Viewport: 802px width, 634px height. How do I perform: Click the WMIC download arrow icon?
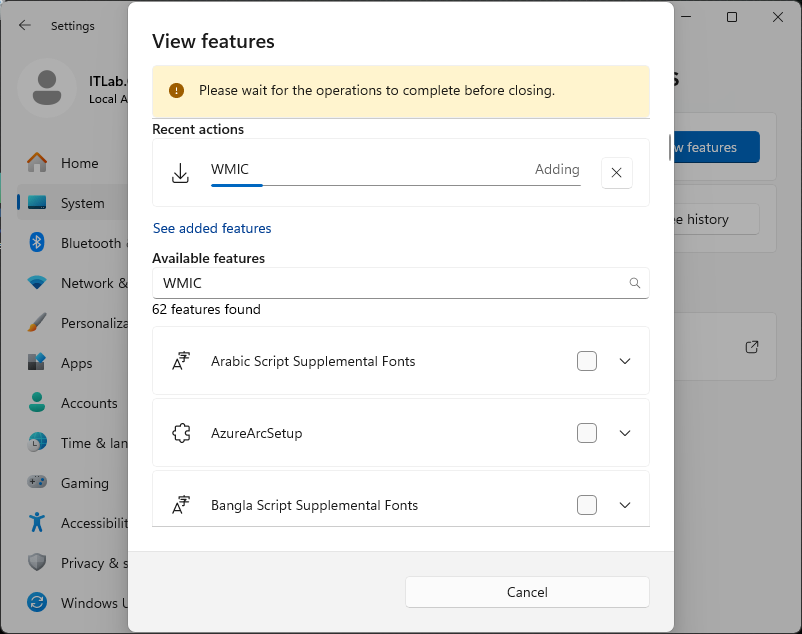181,173
